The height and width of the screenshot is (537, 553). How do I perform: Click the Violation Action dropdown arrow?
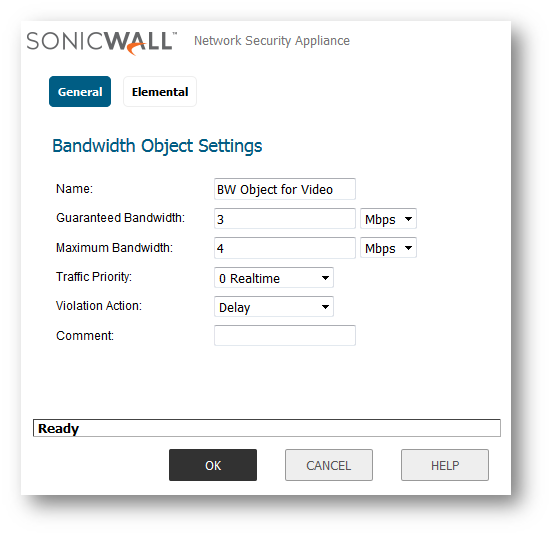325,307
